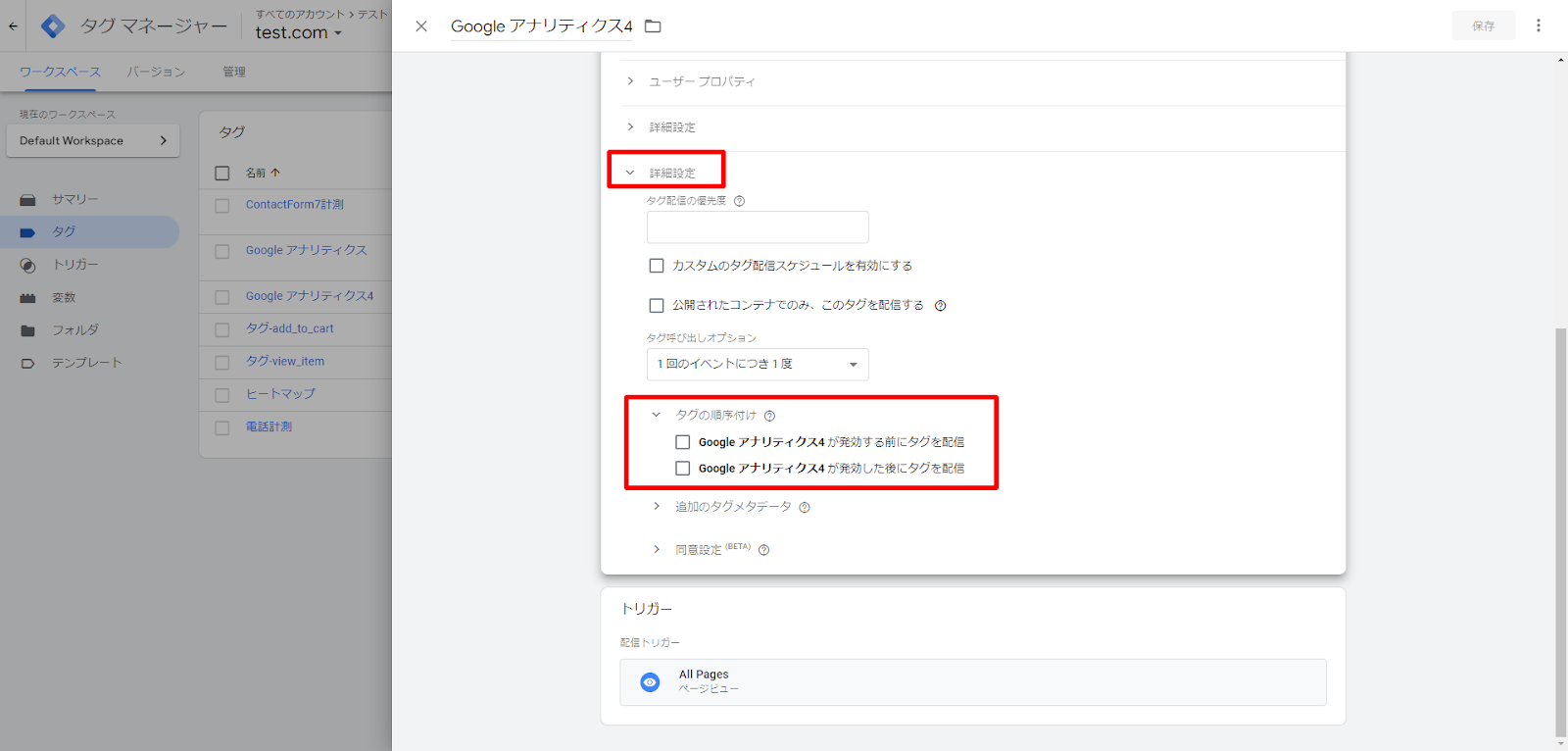Check fire a tag before Google アナリティクス4 fires
This screenshot has height=751, width=1568.
click(683, 442)
